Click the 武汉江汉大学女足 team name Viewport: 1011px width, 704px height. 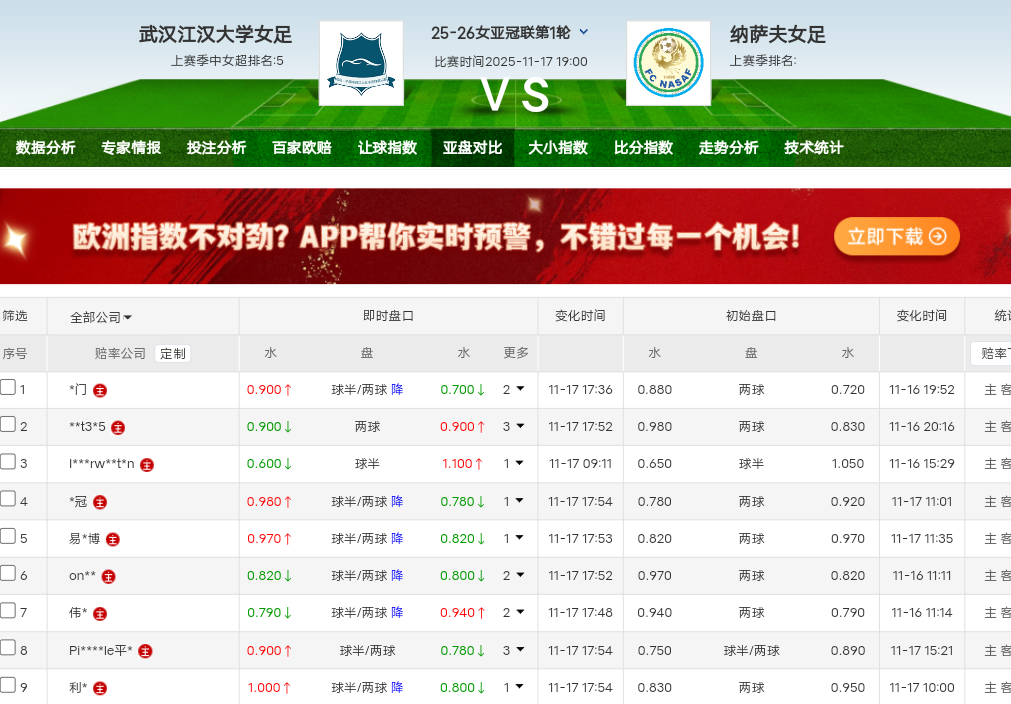[215, 35]
